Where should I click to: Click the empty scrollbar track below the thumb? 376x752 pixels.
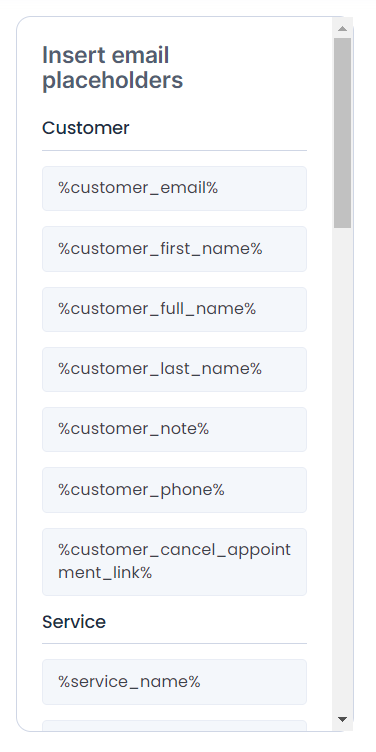tap(342, 469)
